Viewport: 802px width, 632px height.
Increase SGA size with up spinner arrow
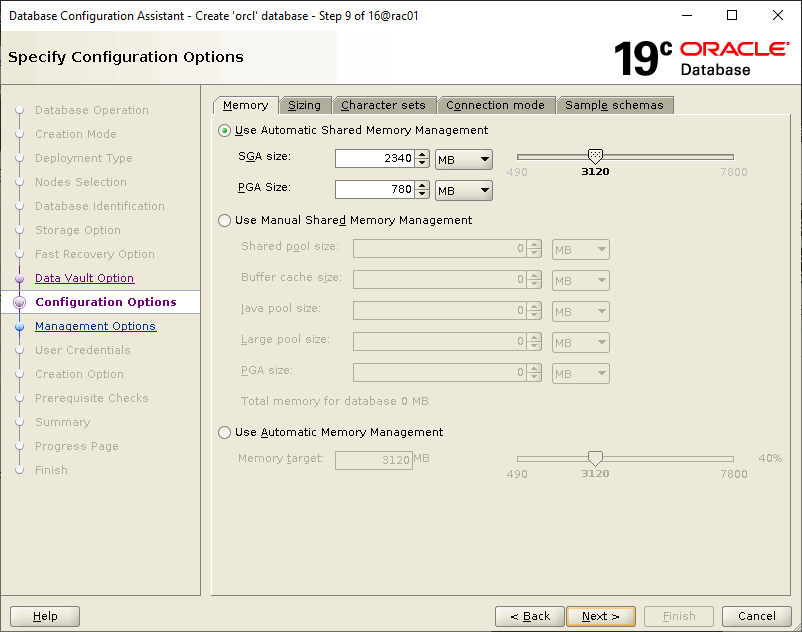(x=422, y=154)
